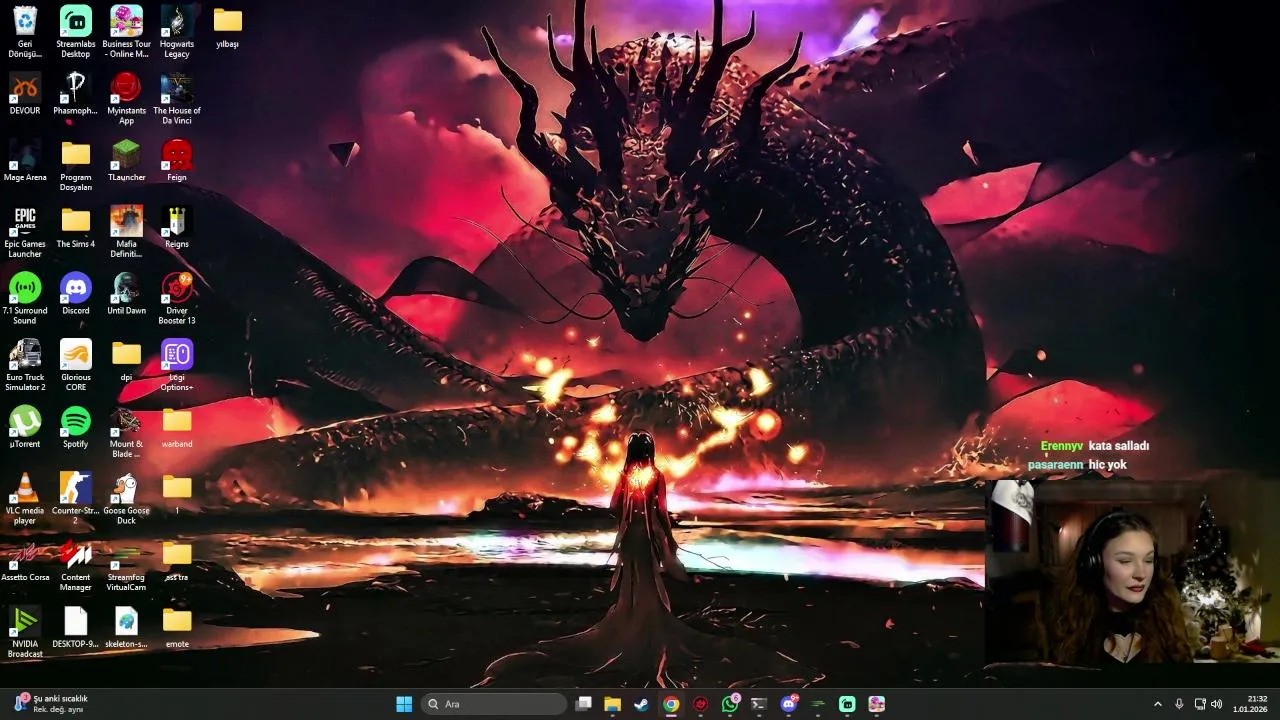1280x720 pixels.
Task: Select the 7.1 Surround Sound icon
Action: click(25, 298)
